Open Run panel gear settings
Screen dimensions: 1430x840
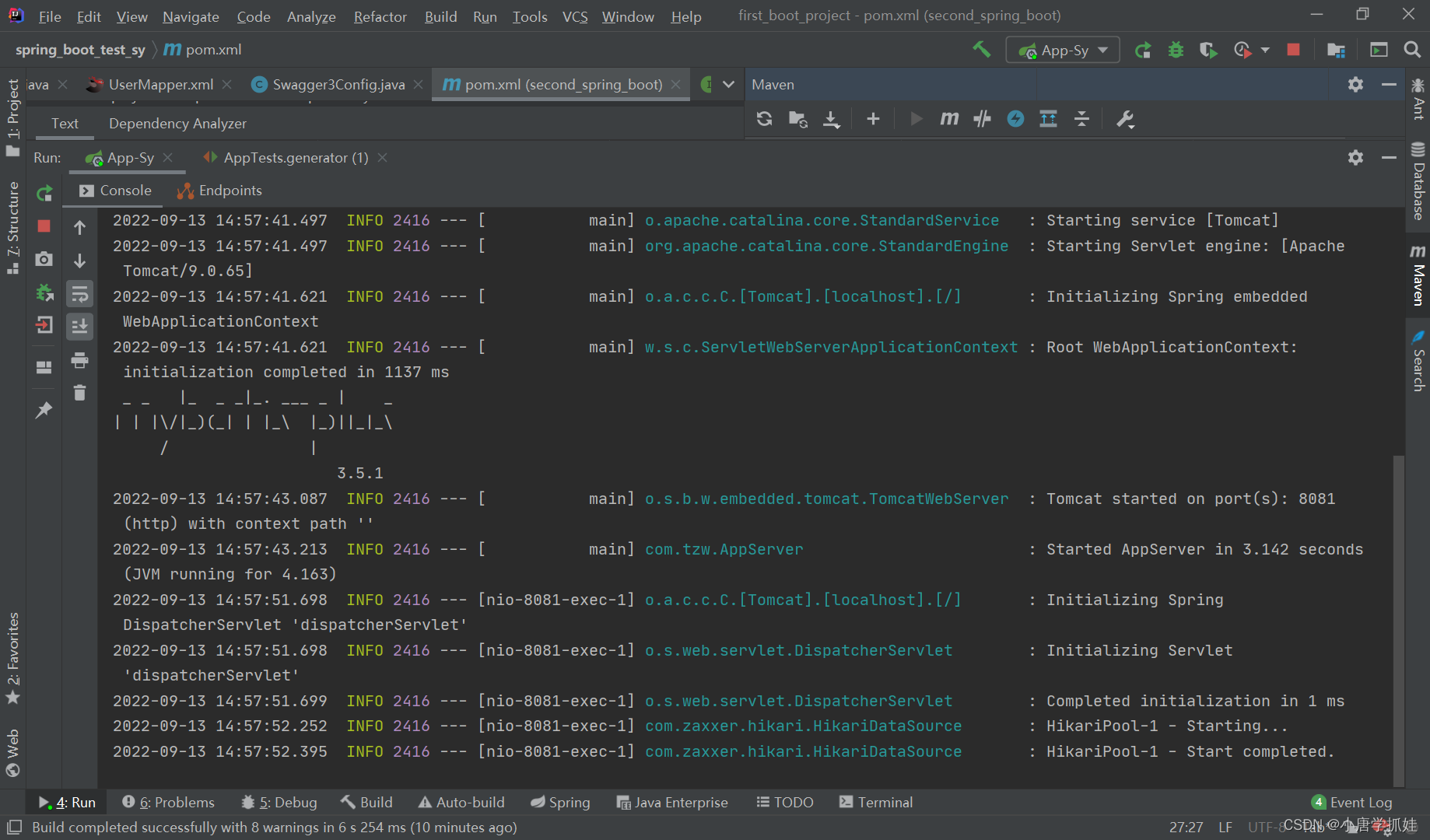(1355, 158)
